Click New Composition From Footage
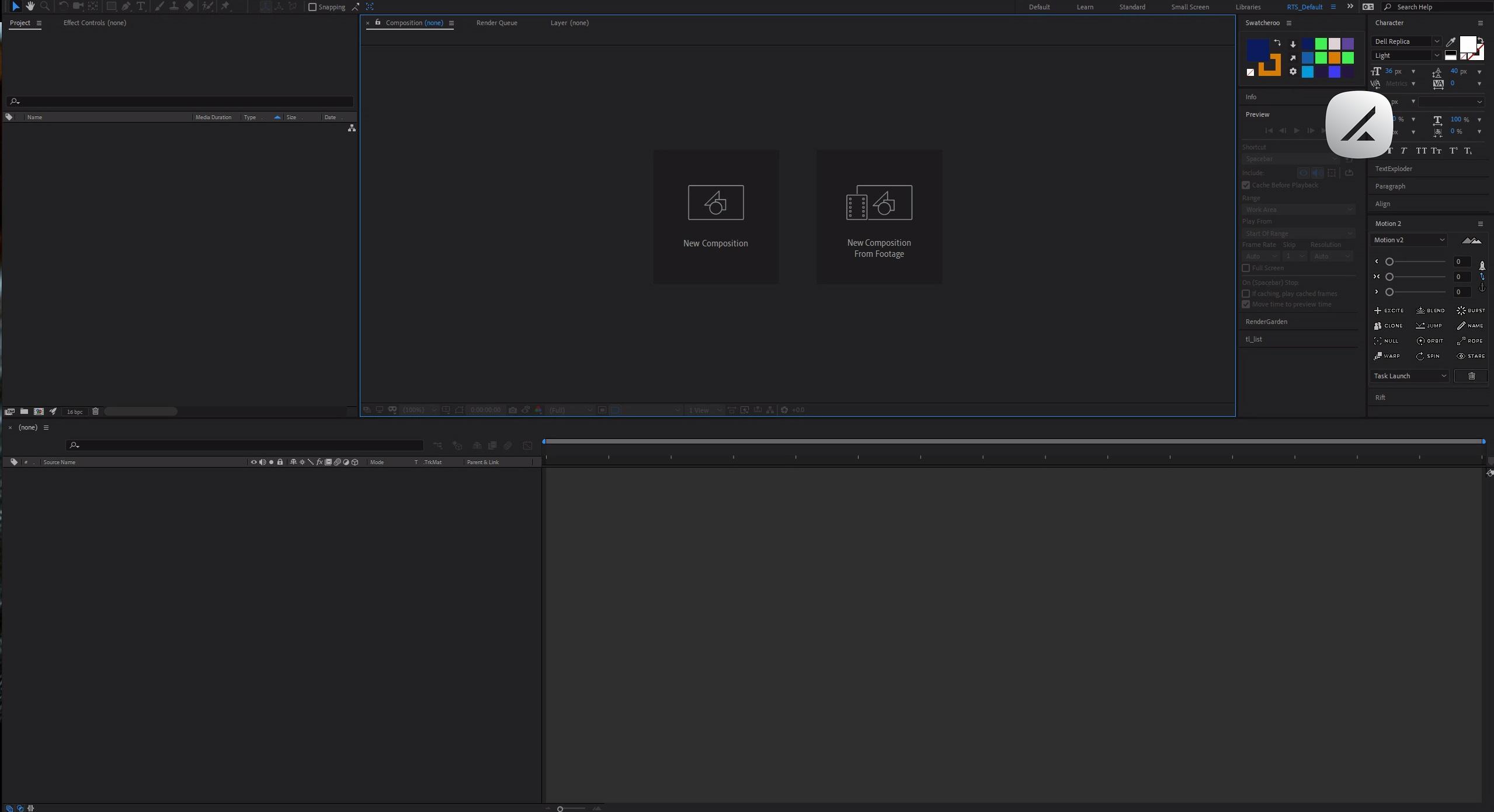 879,217
